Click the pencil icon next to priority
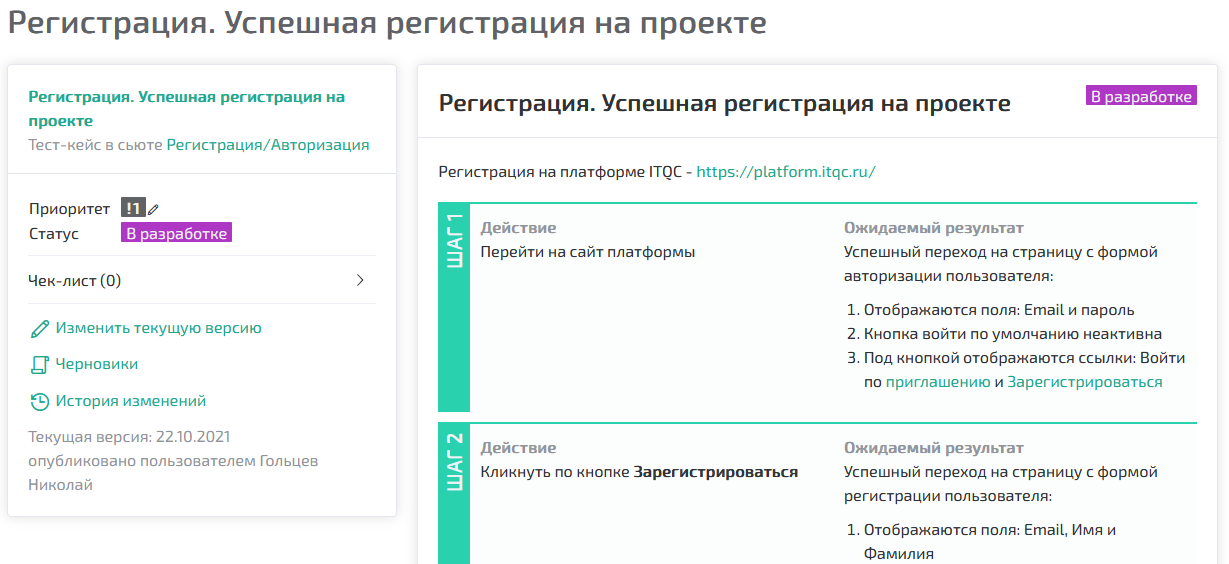 click(x=153, y=209)
